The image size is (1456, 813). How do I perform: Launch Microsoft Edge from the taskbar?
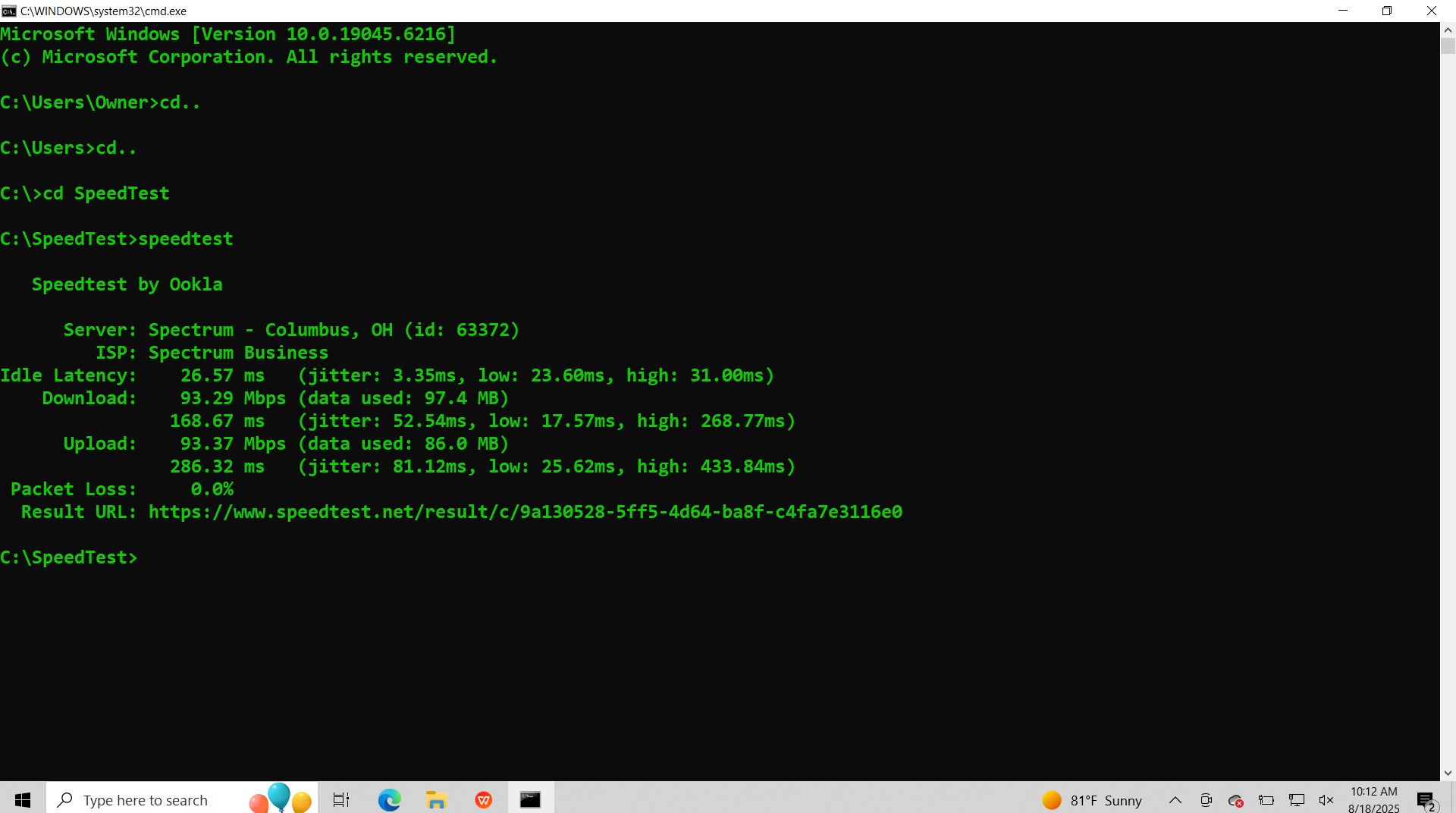[x=389, y=800]
